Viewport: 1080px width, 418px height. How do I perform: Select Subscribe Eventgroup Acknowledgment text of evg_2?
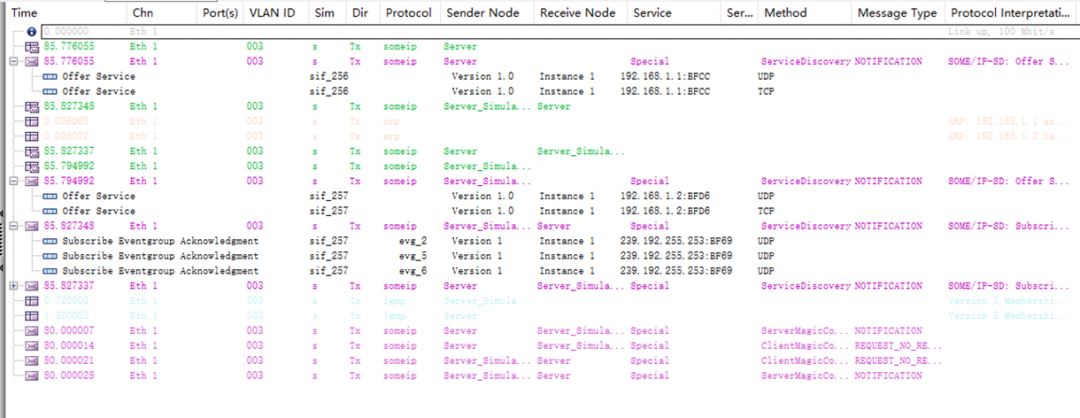tap(160, 241)
